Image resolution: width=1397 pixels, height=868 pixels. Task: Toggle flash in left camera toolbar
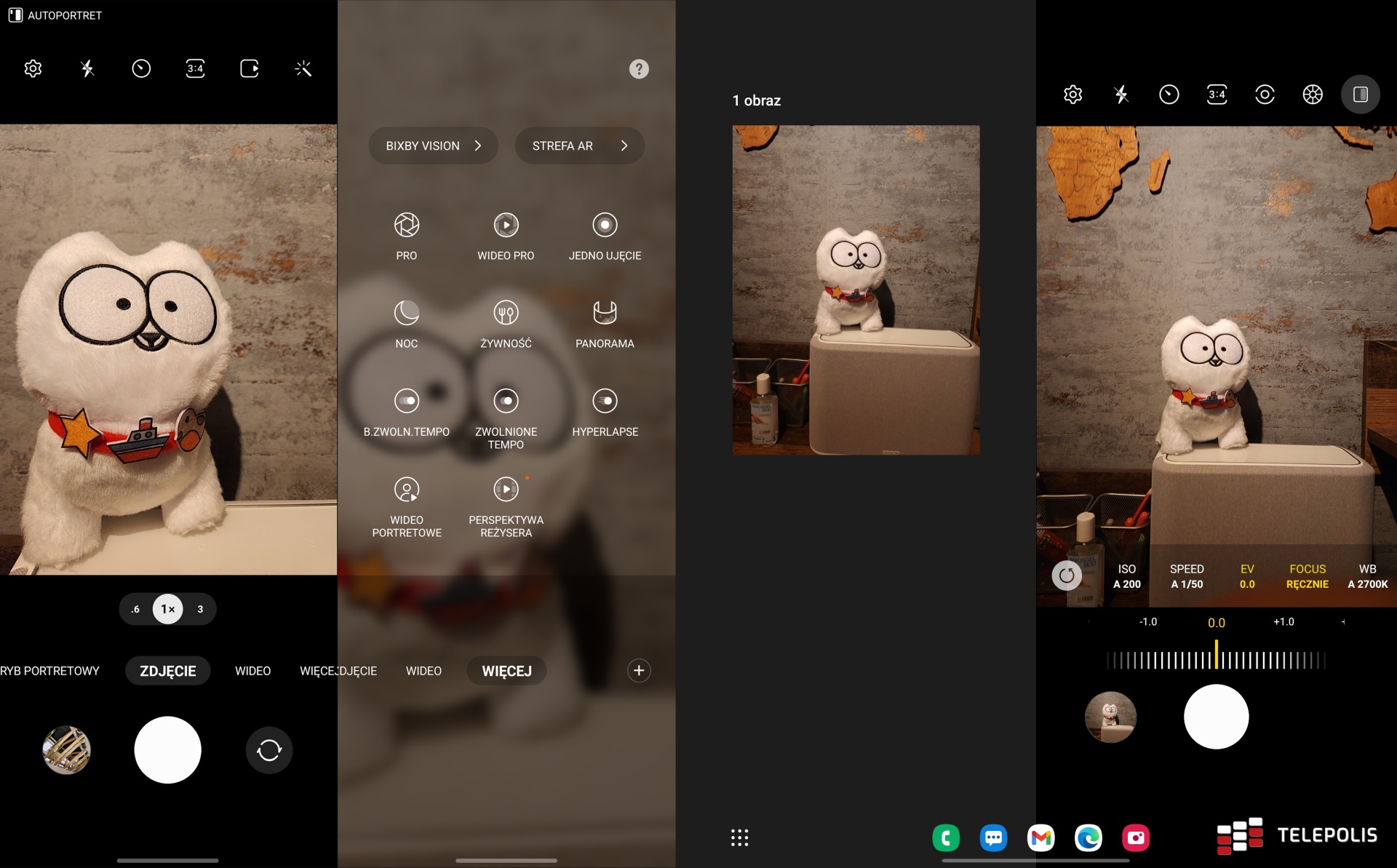tap(87, 69)
